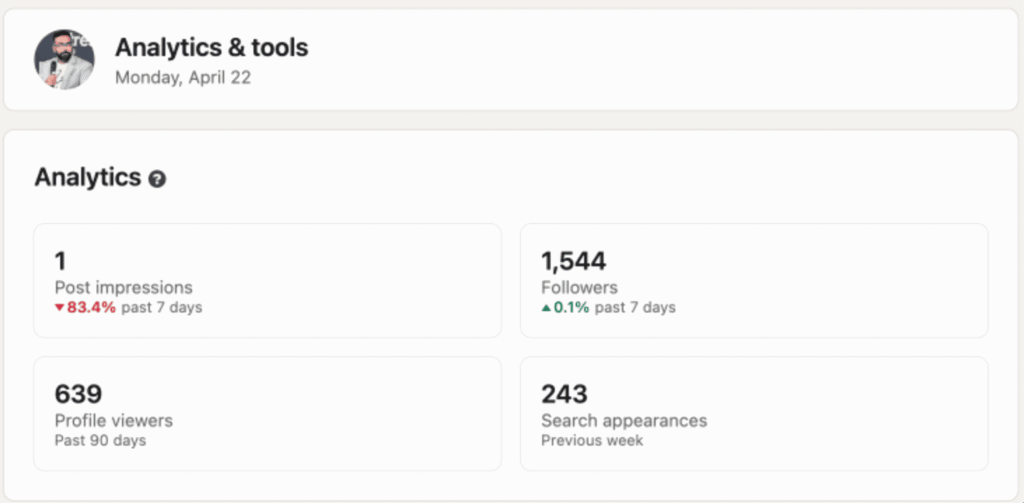This screenshot has width=1024, height=503.
Task: Click the Analytics & tools title
Action: tap(211, 47)
